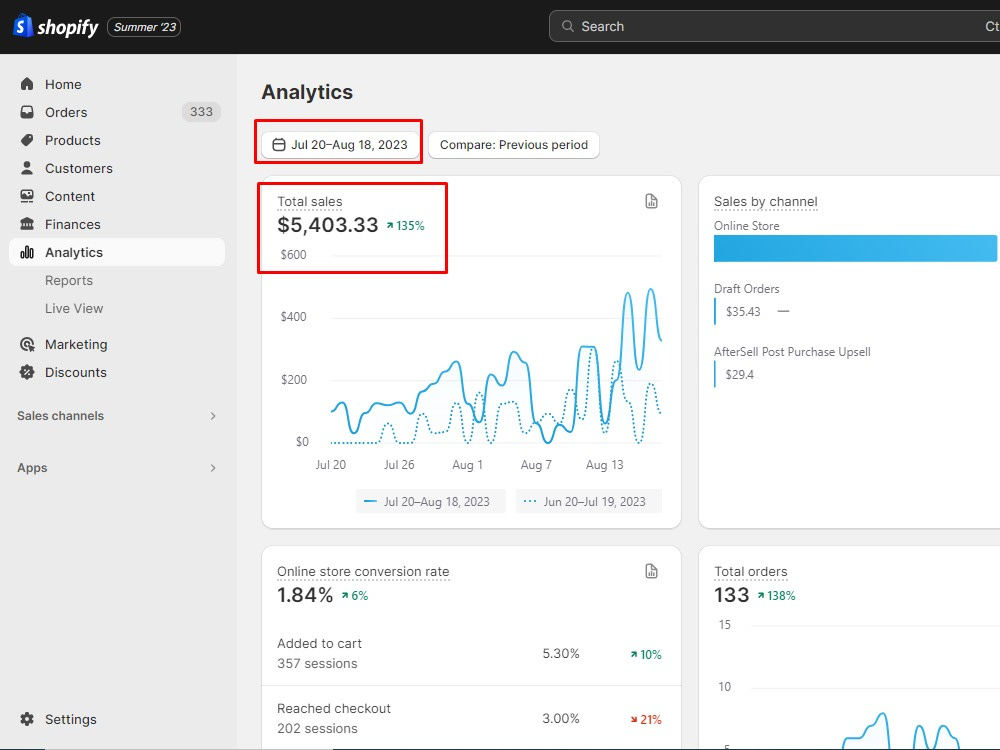Focus the Search input field
The height and width of the screenshot is (750, 1000).
click(x=774, y=26)
